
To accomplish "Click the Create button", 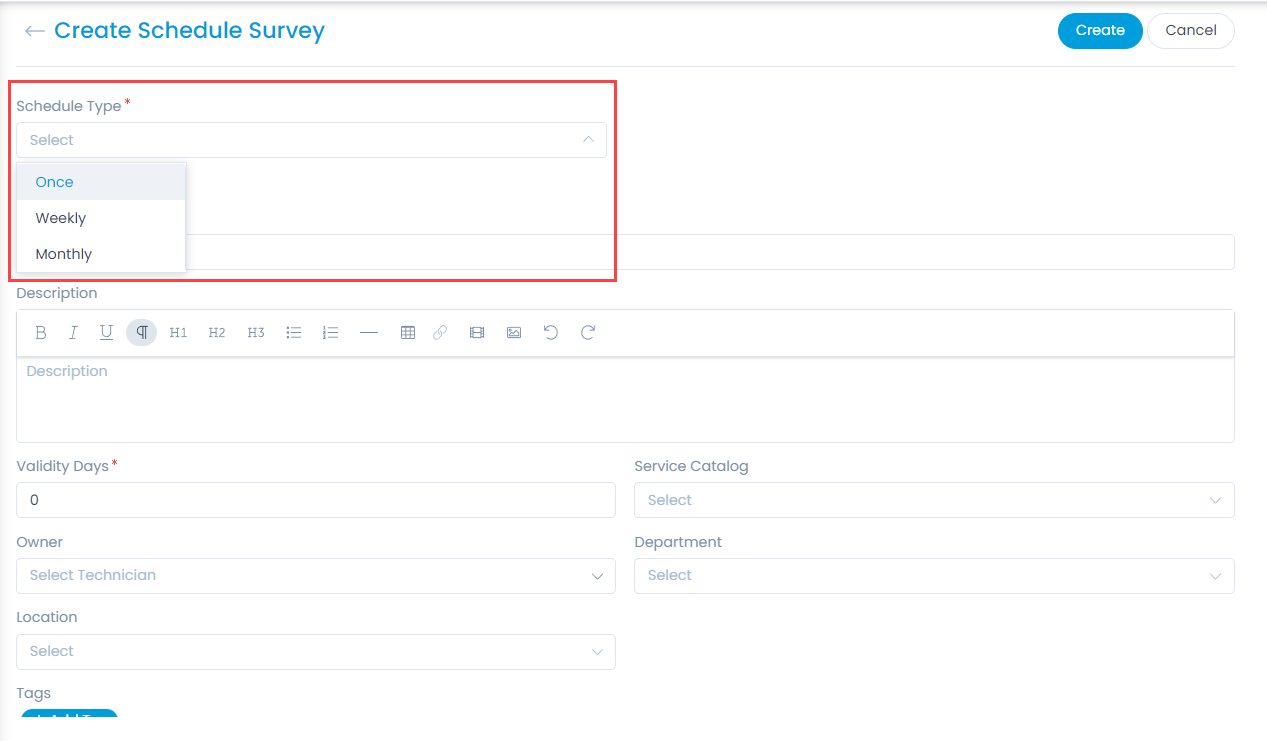I will 1099,30.
